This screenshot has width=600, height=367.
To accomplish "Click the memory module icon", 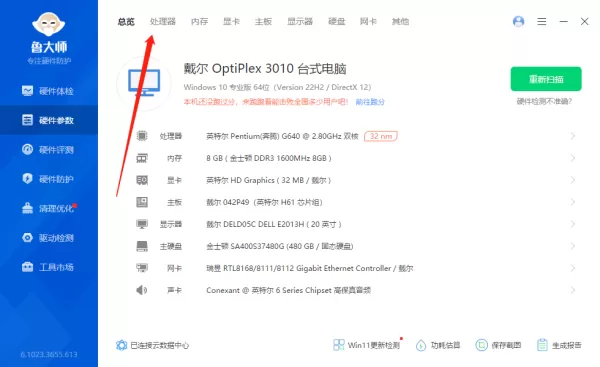I will click(x=142, y=158).
